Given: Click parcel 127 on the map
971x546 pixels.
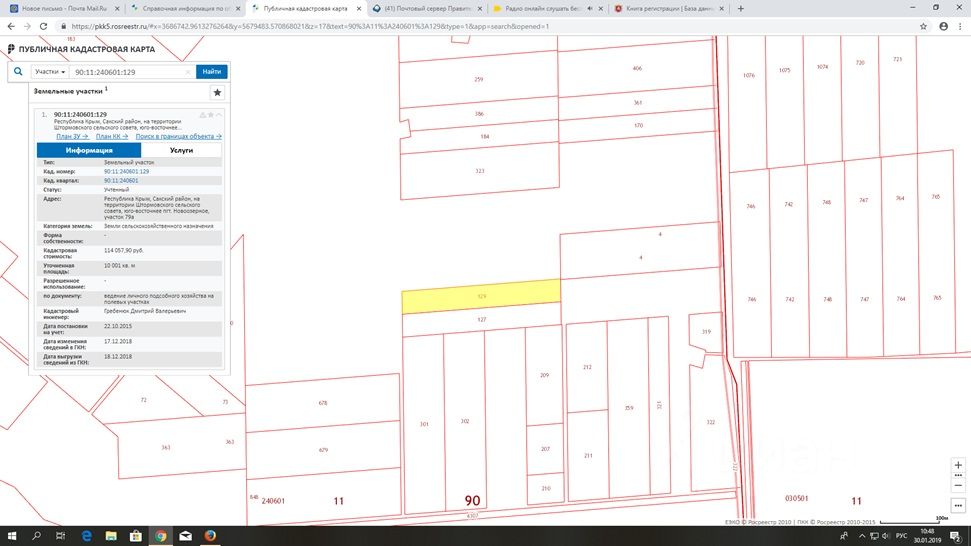Looking at the screenshot, I should point(482,320).
